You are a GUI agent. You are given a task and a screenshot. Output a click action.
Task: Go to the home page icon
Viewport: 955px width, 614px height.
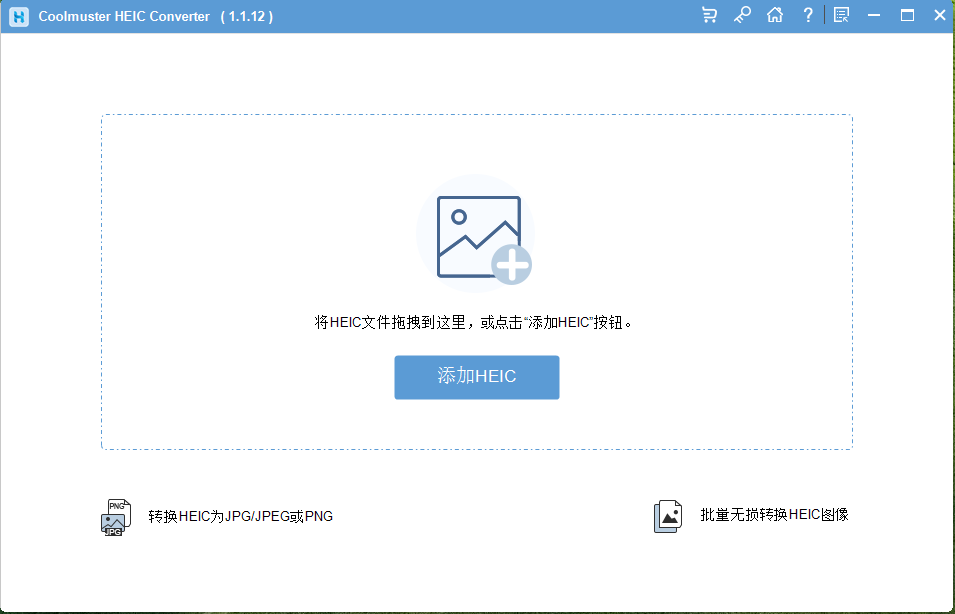[x=775, y=15]
